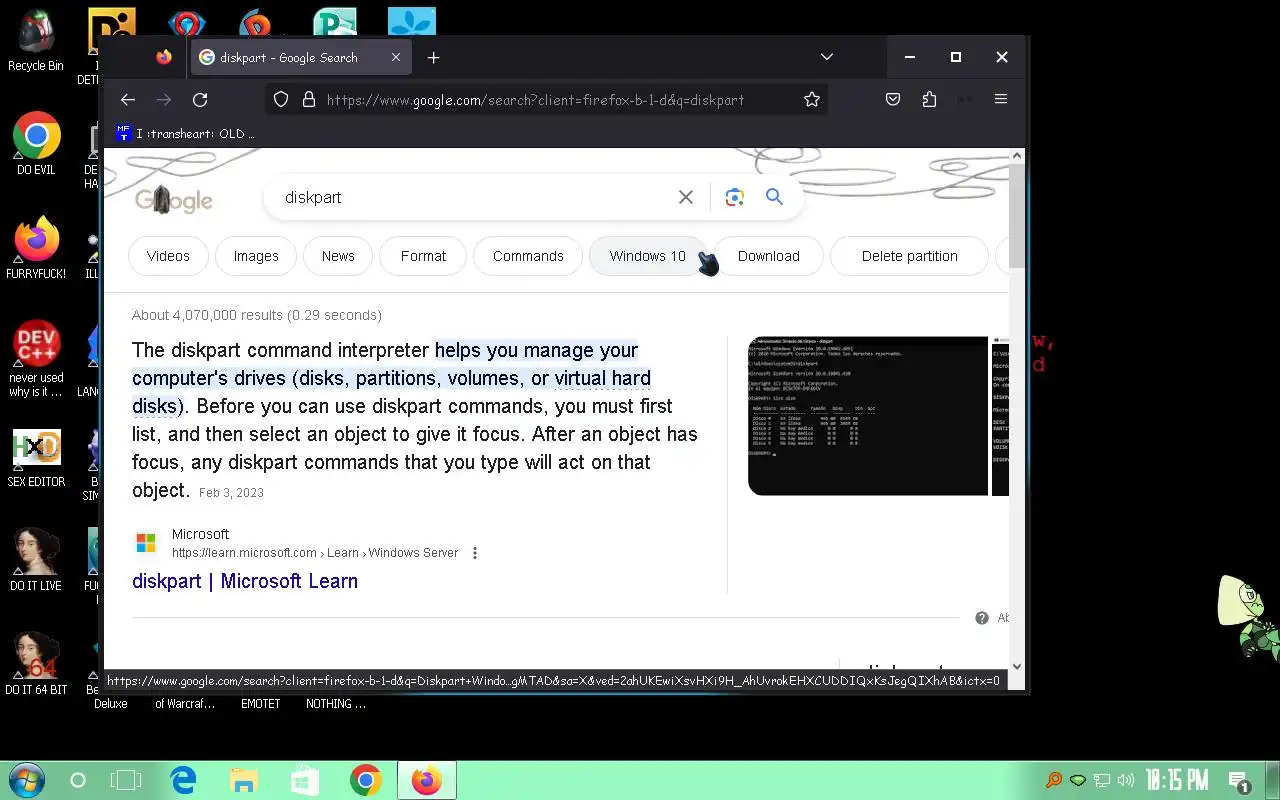Screen dimensions: 1280x800
Task: Select the Windows 10 search chip
Action: (648, 256)
